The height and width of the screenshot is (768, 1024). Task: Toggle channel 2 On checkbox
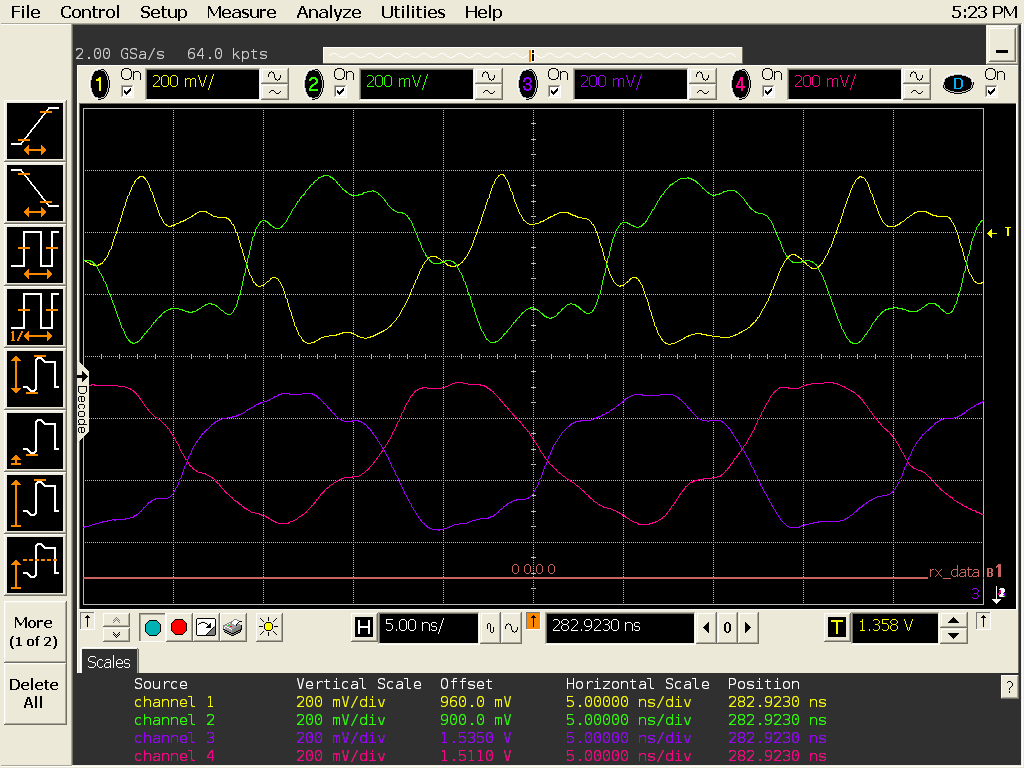pyautogui.click(x=340, y=91)
